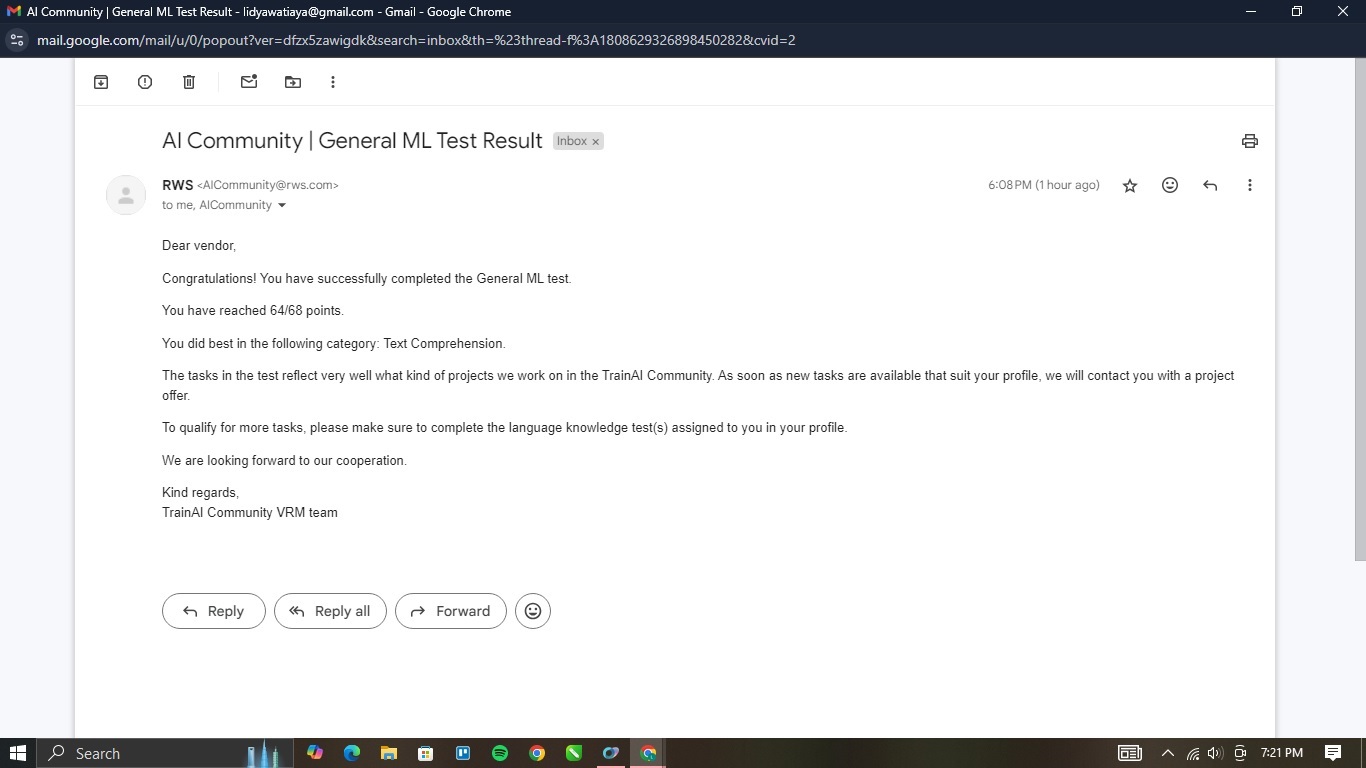Open the Wi-Fi network tray icon
1366x768 pixels.
(x=1192, y=753)
